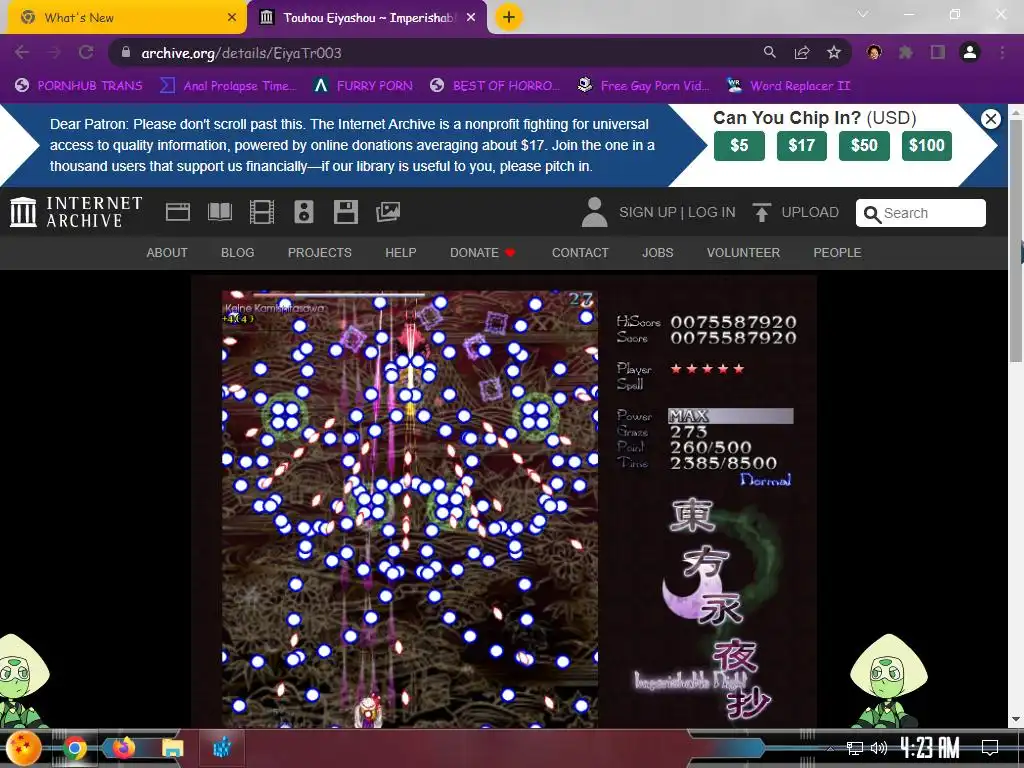Click the page vertical scrollbar thumb
Screen dimensions: 1024x768
click(x=1016, y=240)
